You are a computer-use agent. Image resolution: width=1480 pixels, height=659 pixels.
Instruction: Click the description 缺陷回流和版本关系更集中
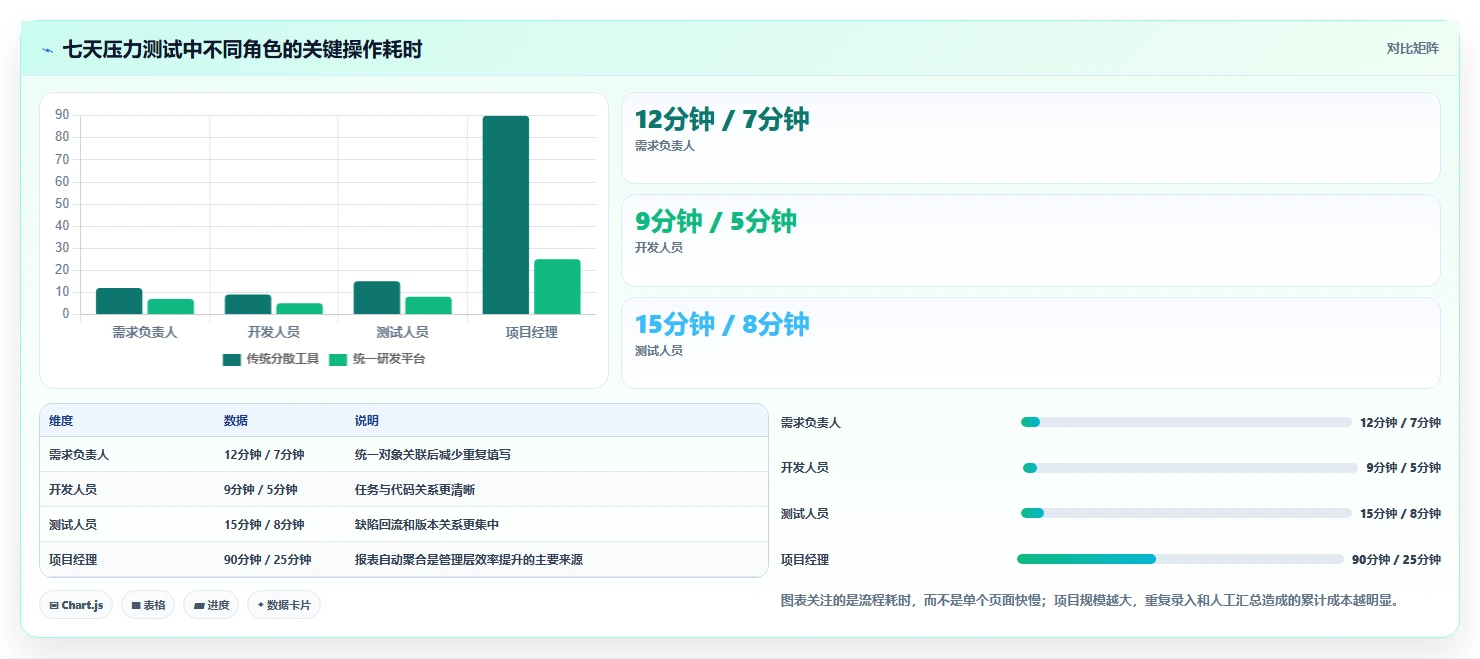[x=427, y=525]
